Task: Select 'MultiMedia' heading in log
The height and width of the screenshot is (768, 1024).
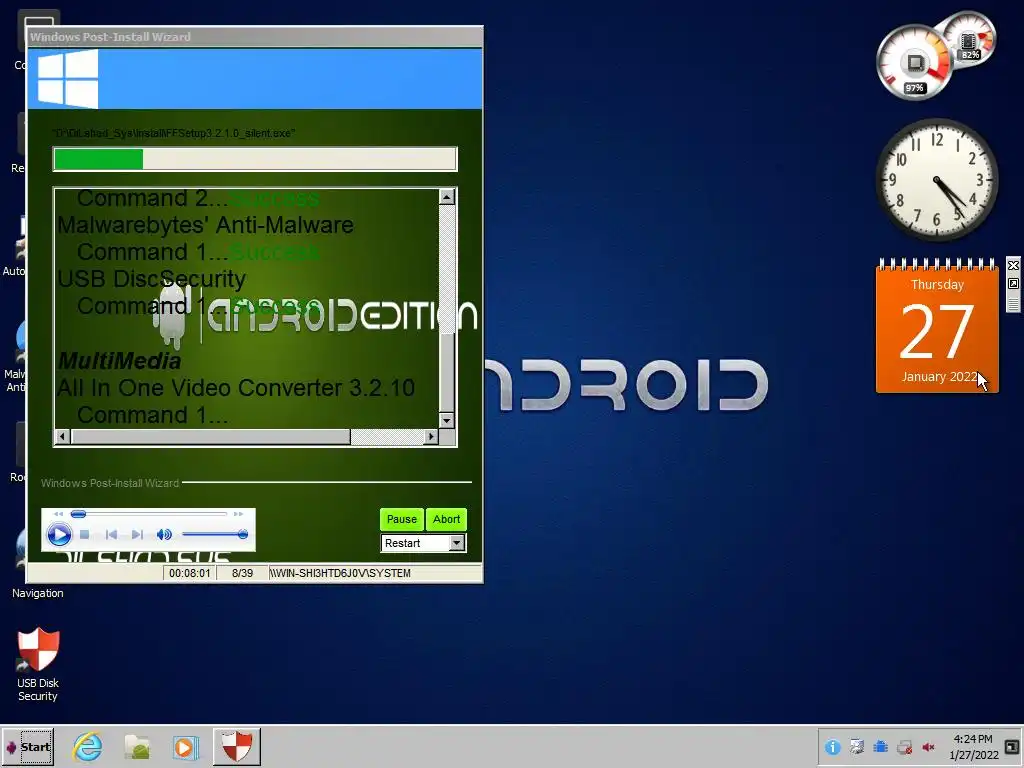Action: (x=119, y=360)
